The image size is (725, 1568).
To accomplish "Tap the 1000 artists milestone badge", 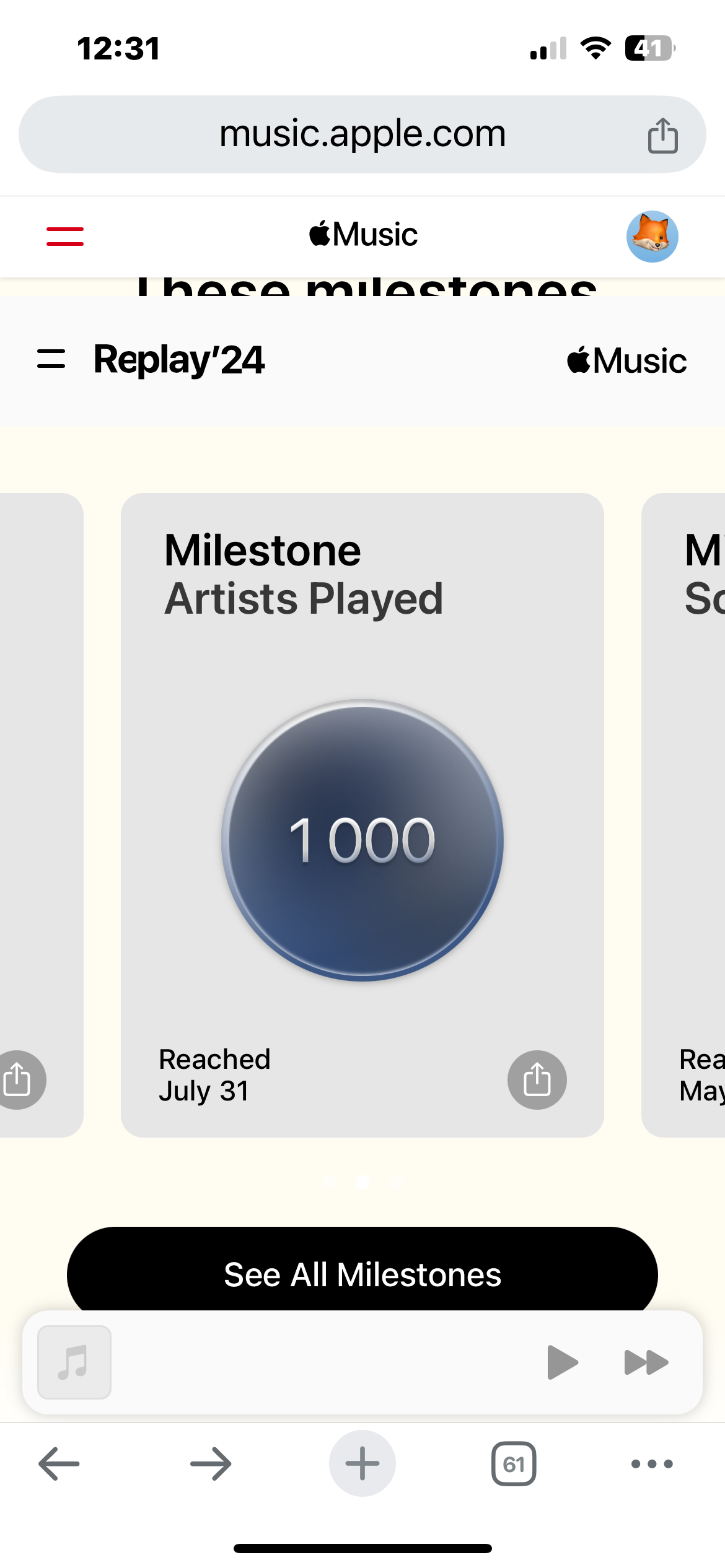I will click(x=362, y=840).
